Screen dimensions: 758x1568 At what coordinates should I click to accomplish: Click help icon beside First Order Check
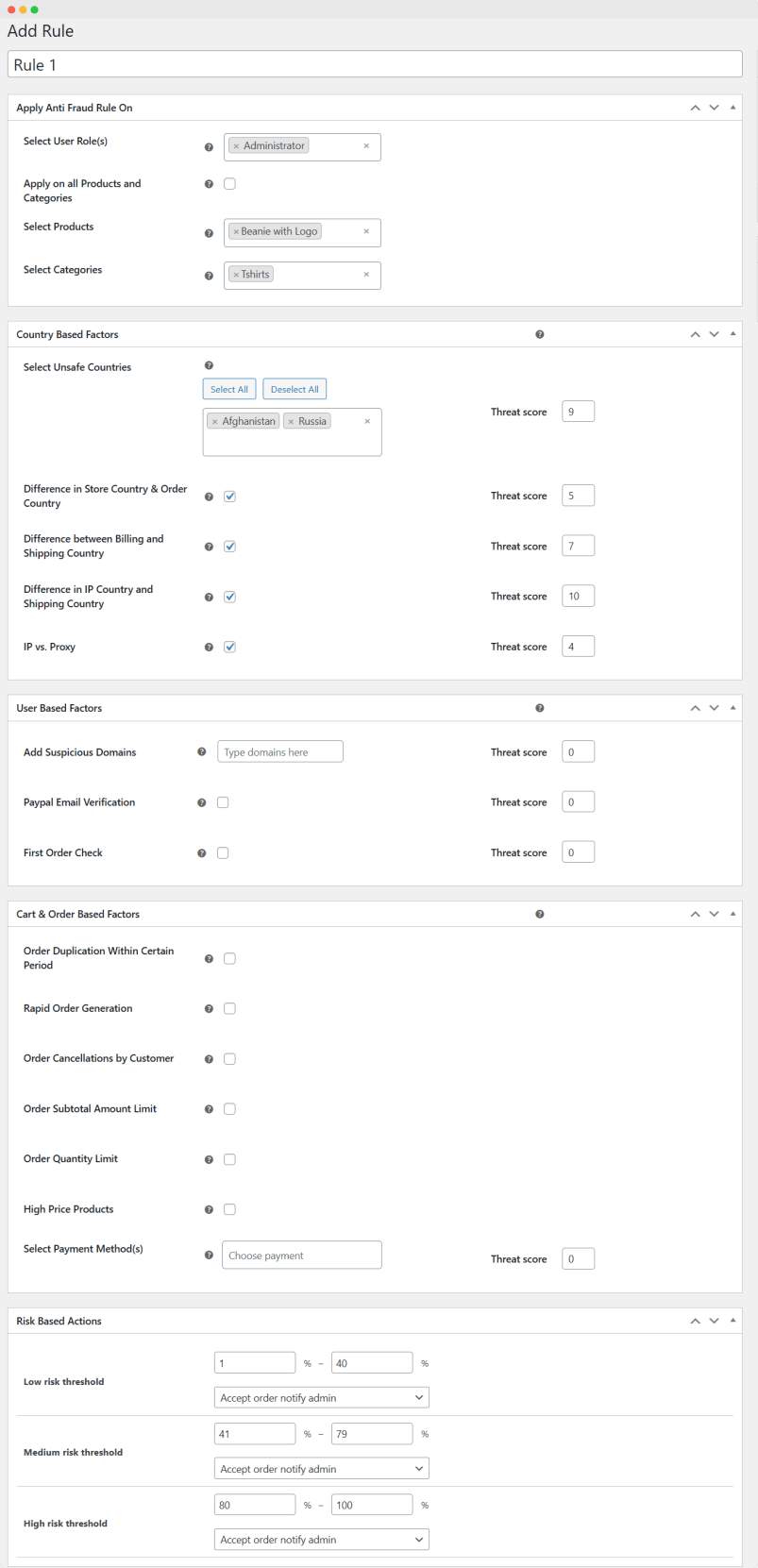coord(201,853)
